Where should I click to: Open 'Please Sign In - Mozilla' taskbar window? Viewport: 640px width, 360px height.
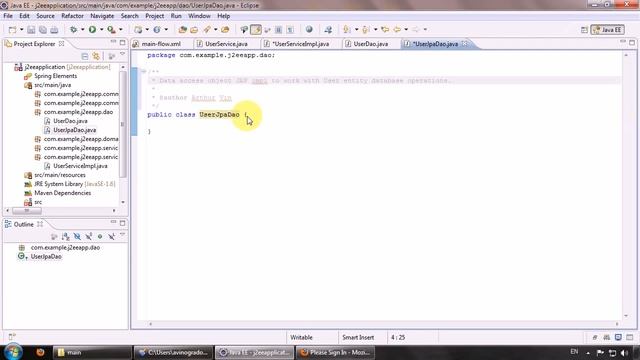pos(335,352)
